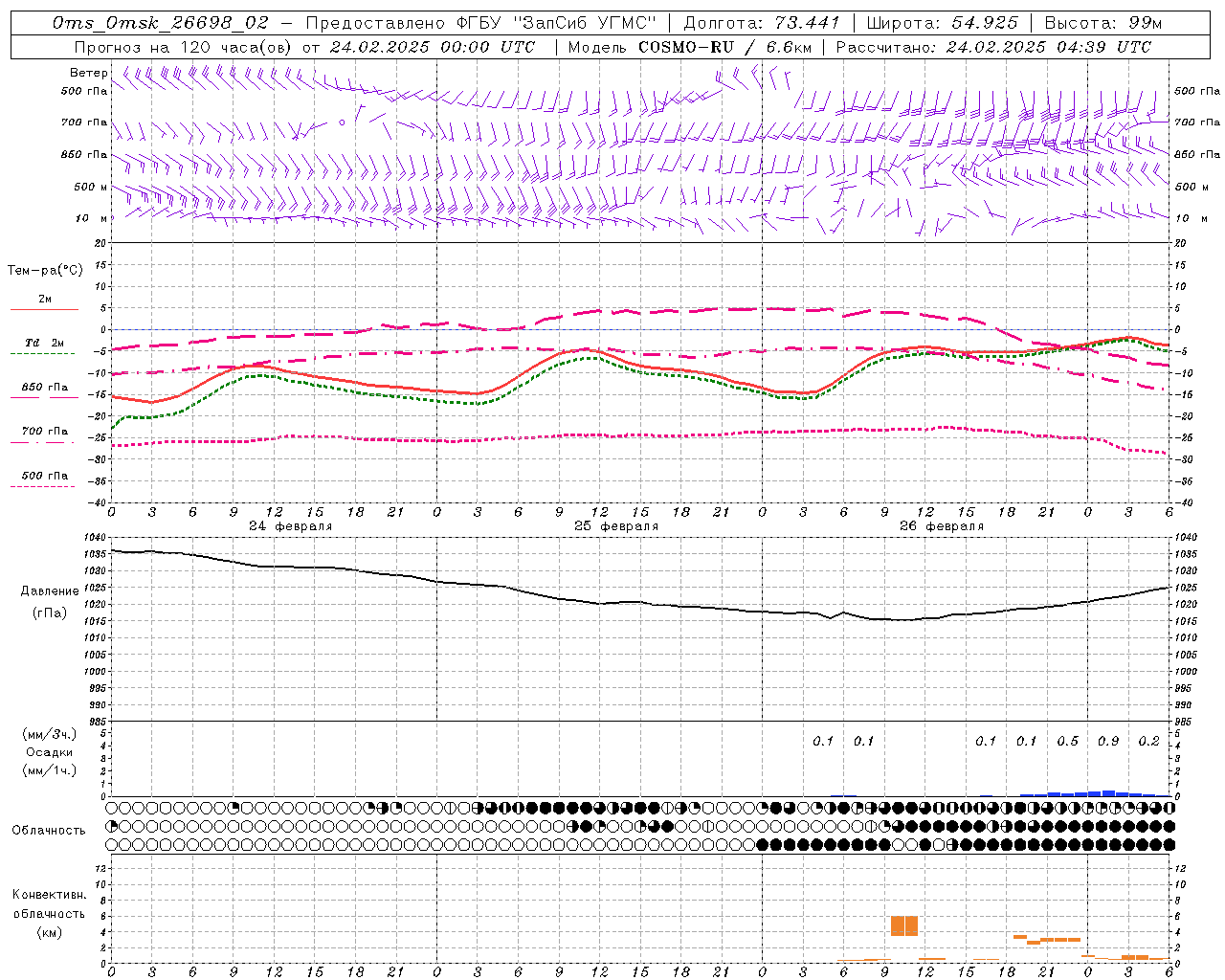The width and height of the screenshot is (1225, 980).
Task: Click the 700 гПа temperature legend label
Action: [45, 431]
